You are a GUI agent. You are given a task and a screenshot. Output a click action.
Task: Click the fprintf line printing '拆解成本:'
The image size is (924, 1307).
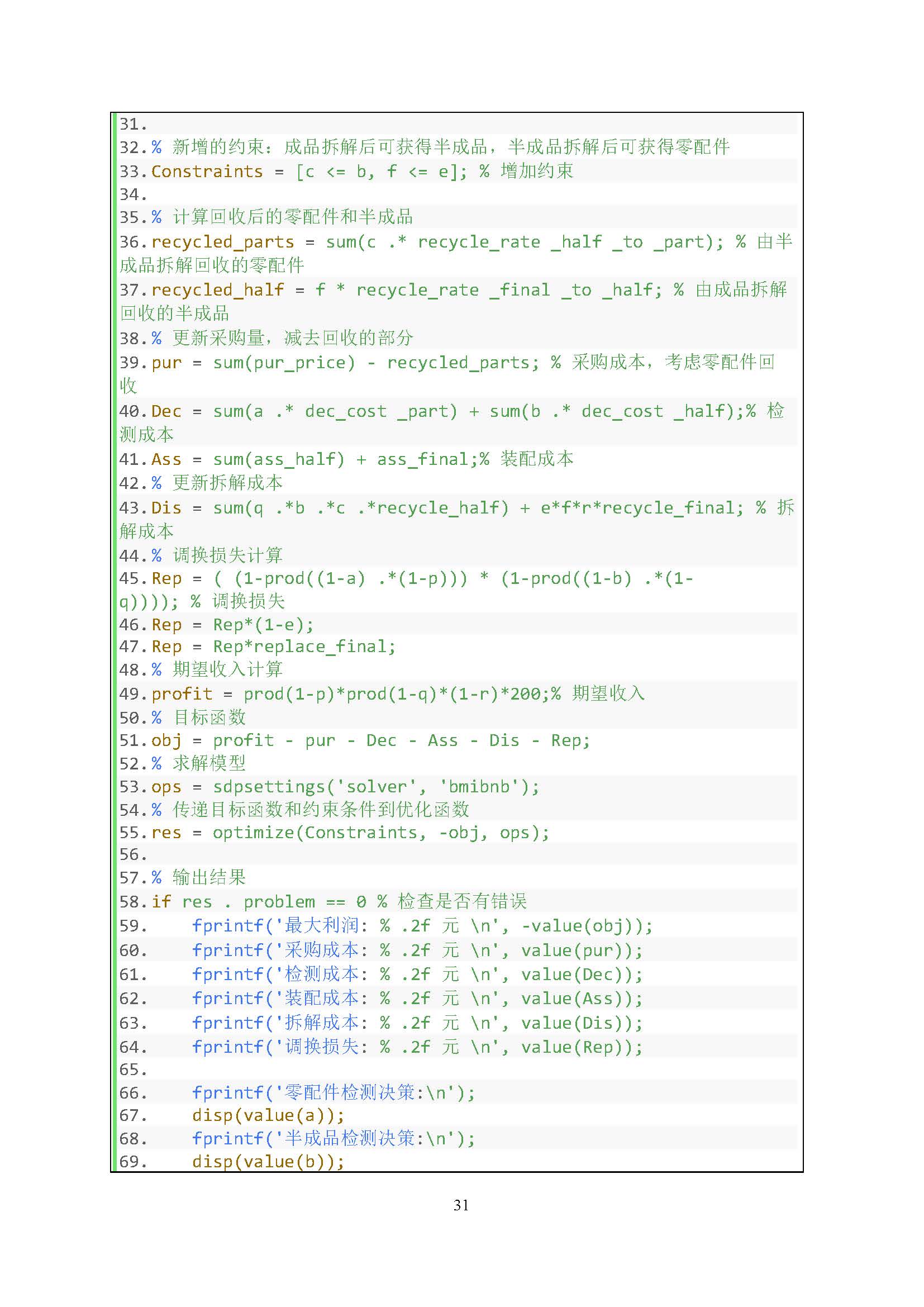point(417,1023)
